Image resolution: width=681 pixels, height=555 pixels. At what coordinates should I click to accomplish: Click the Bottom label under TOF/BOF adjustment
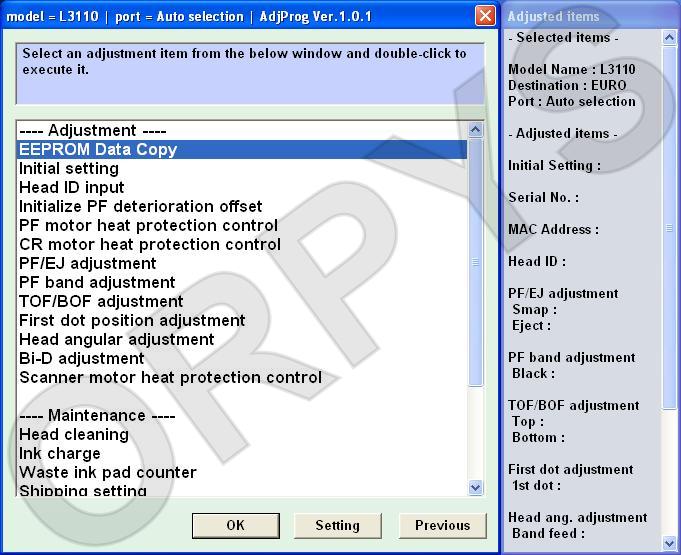[539, 437]
